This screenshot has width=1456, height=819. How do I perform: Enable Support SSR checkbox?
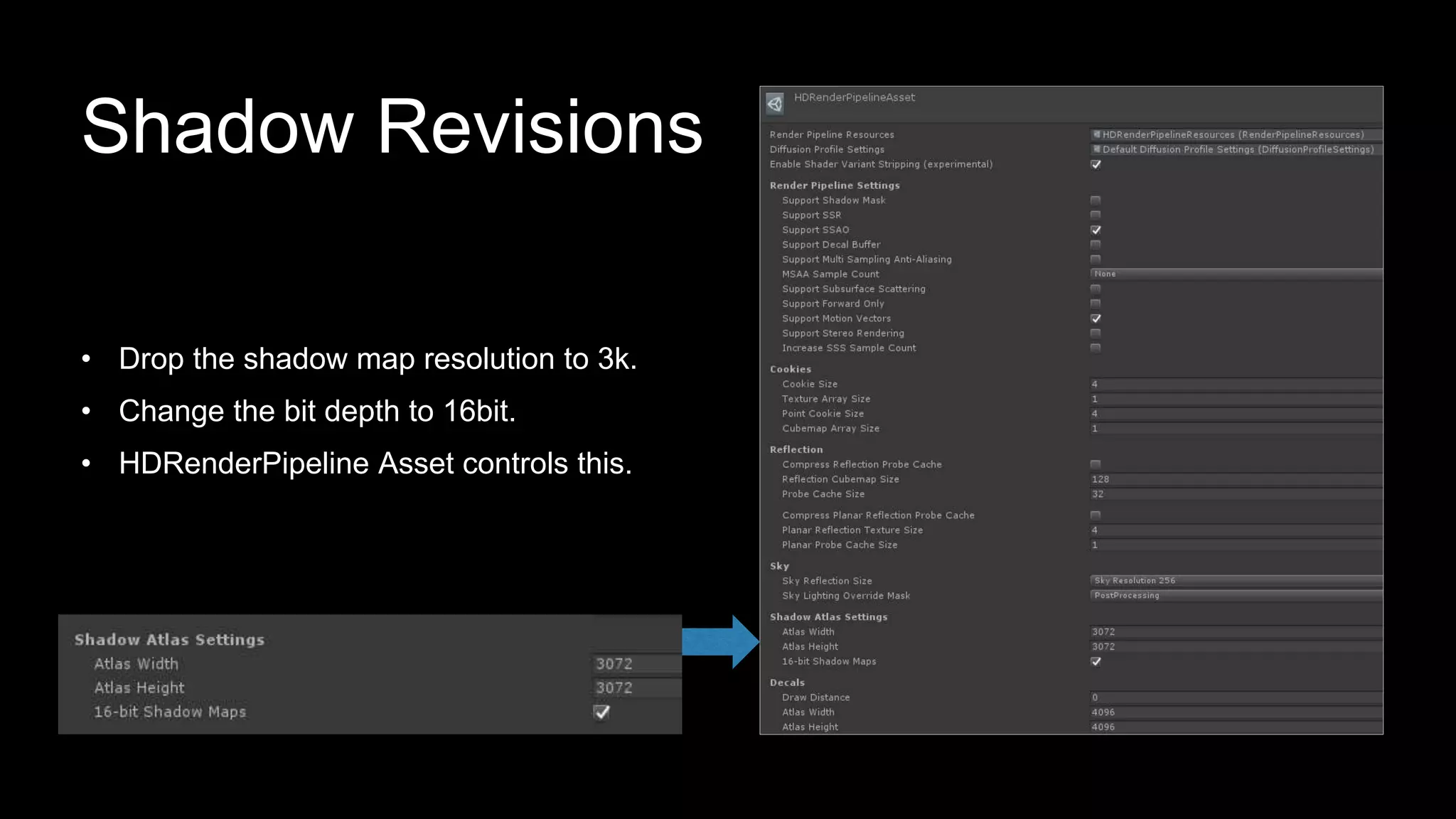coord(1096,215)
